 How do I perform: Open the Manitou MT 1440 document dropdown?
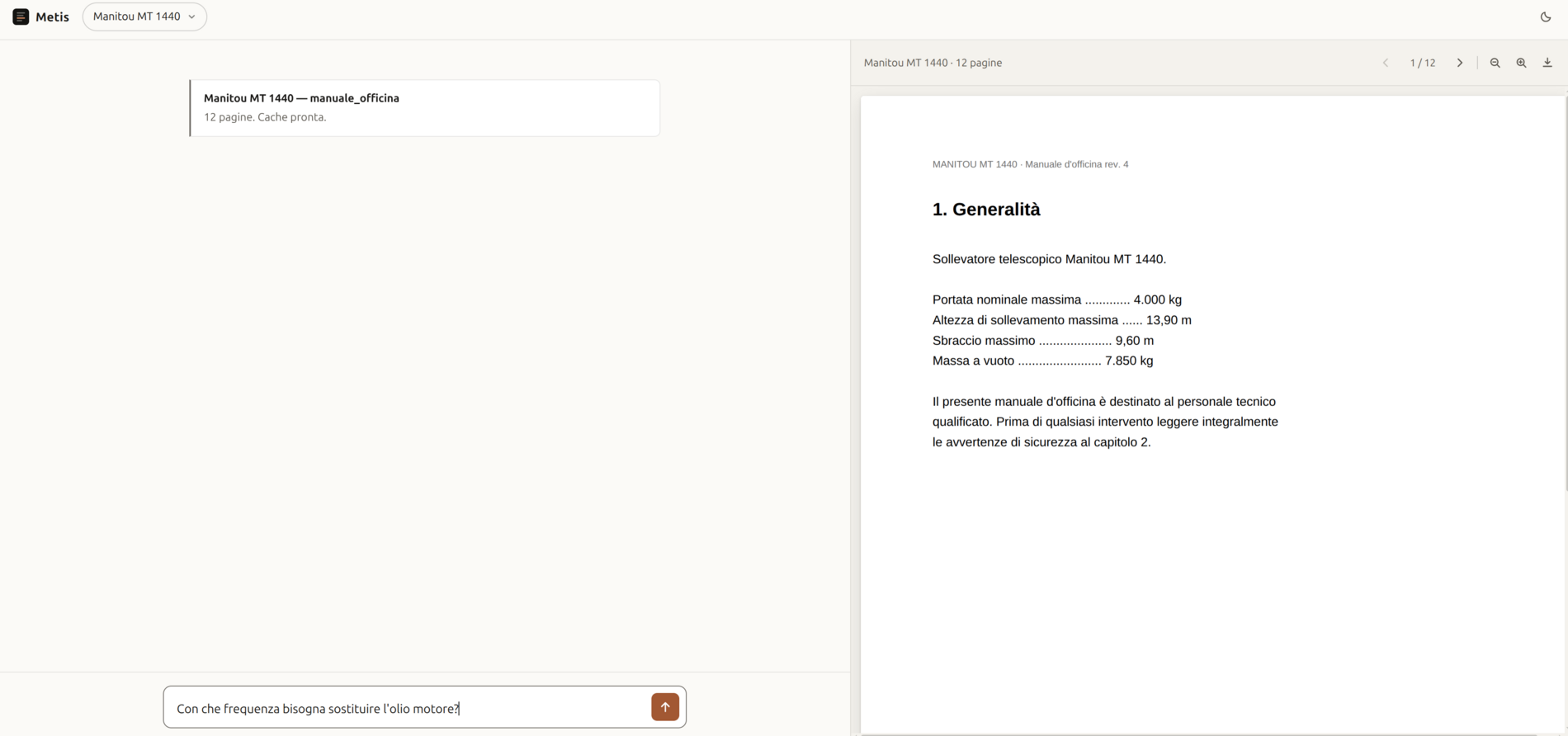pyautogui.click(x=144, y=17)
